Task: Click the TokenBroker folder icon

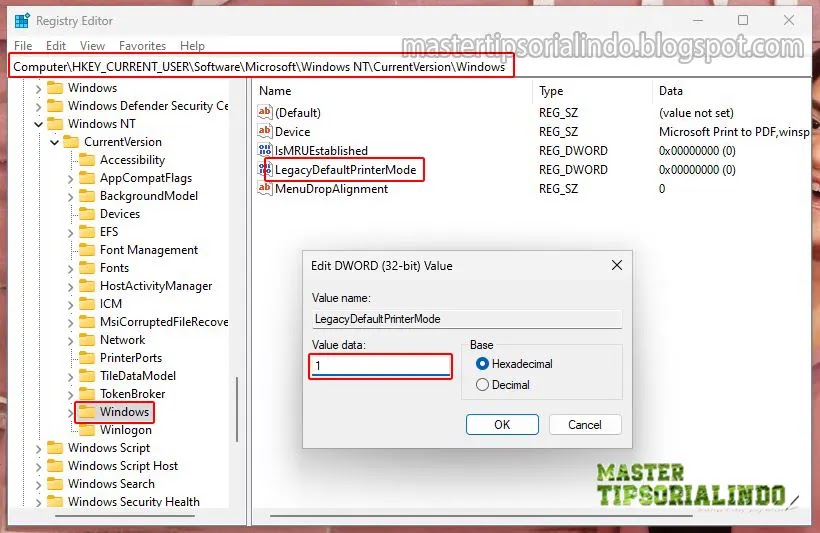Action: pos(87,394)
